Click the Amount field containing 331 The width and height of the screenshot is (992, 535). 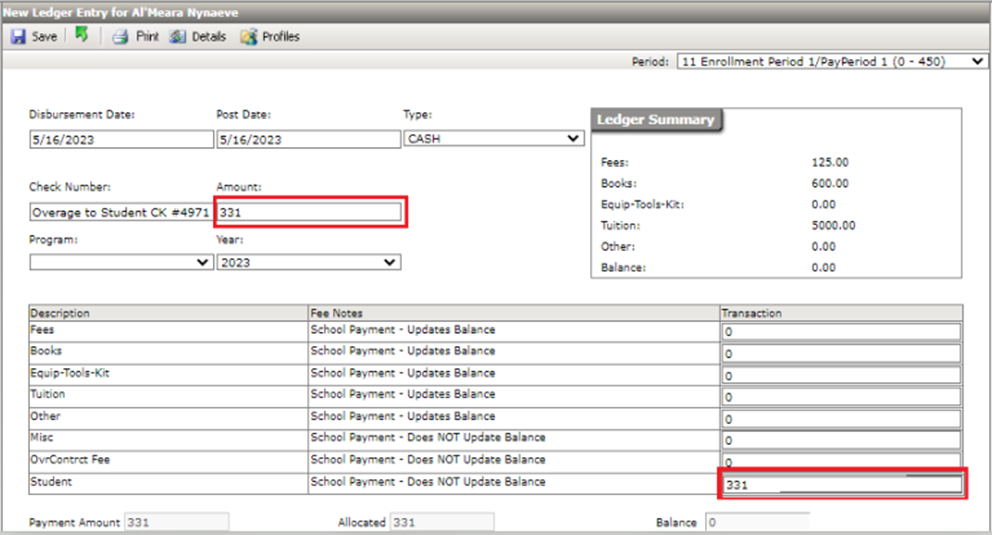(310, 212)
